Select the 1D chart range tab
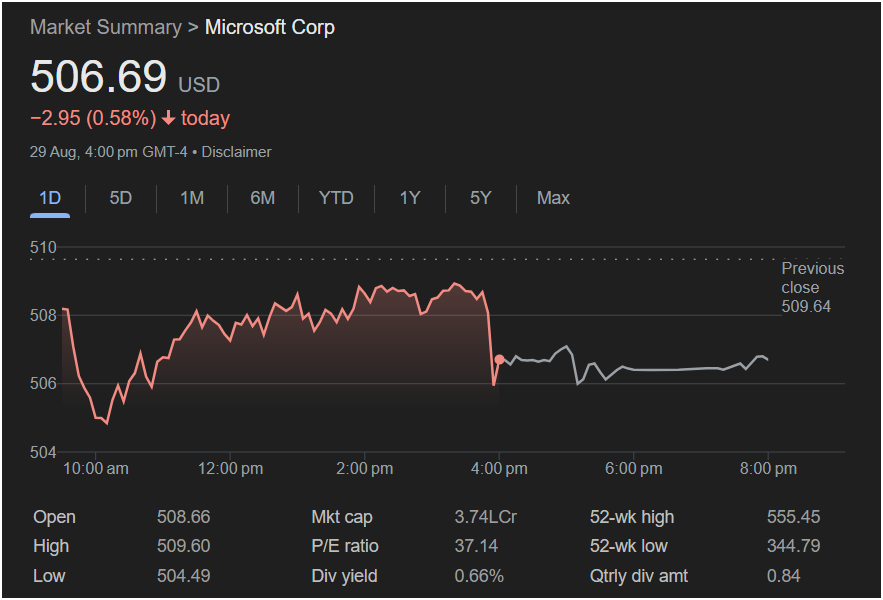Screen dimensions: 883x600 (x=50, y=198)
